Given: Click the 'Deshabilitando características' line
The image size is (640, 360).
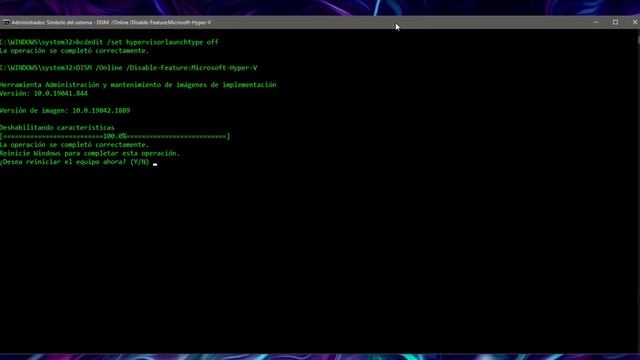Looking at the screenshot, I should 57,128.
